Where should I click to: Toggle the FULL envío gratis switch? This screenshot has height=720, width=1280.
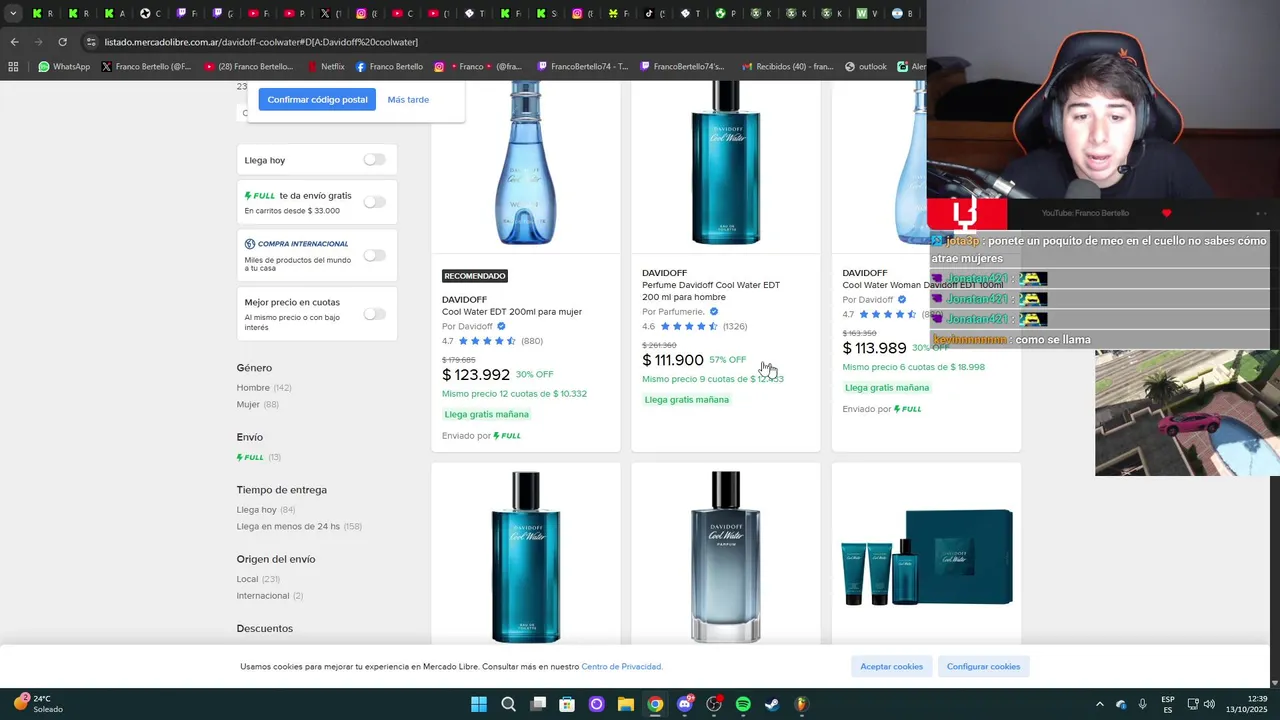coord(374,202)
